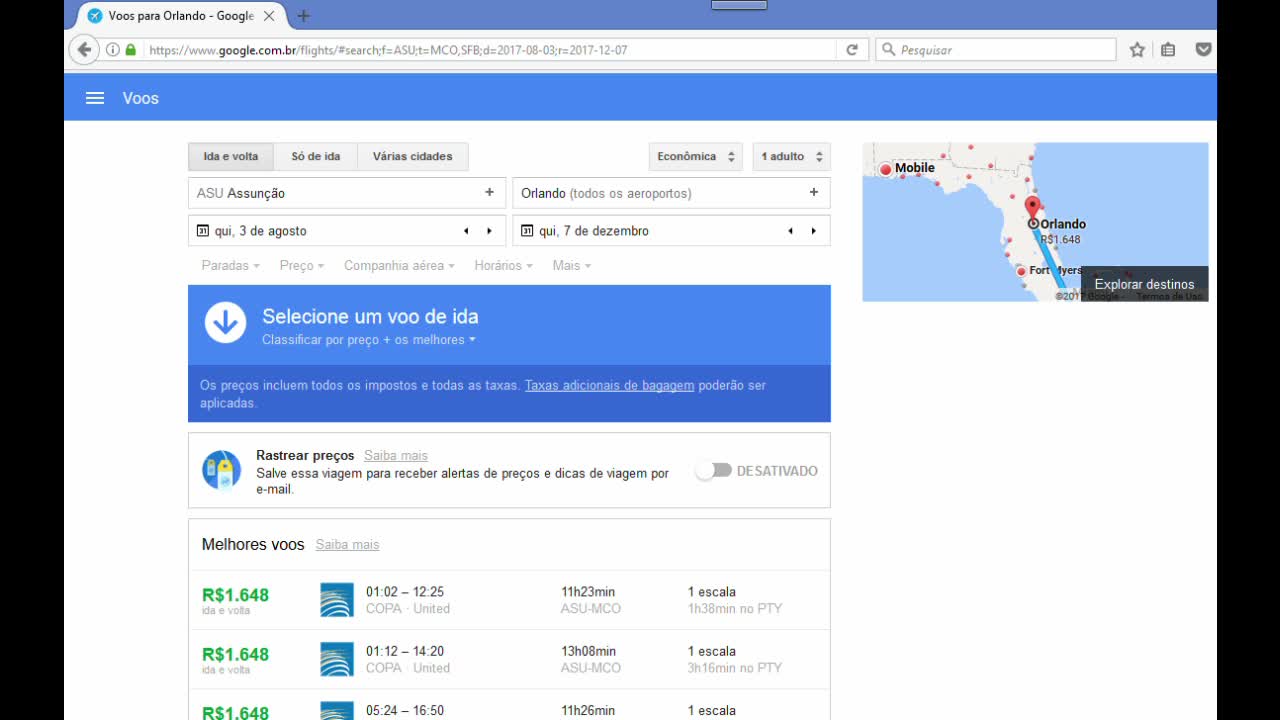The width and height of the screenshot is (1280, 720).
Task: Click the Orlando red pin on the map
Action: point(1033,209)
